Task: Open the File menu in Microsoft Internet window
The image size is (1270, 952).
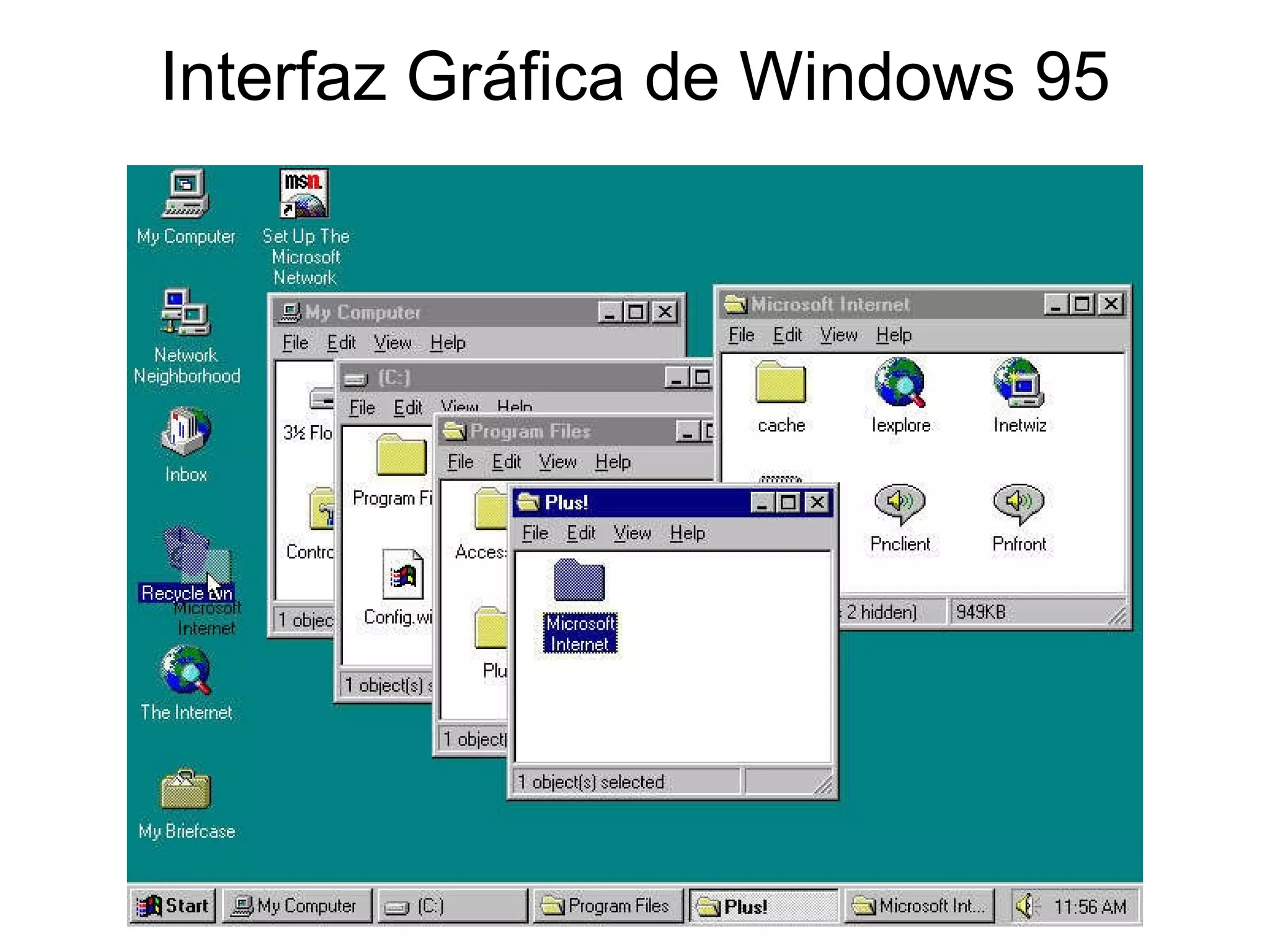Action: 741,335
